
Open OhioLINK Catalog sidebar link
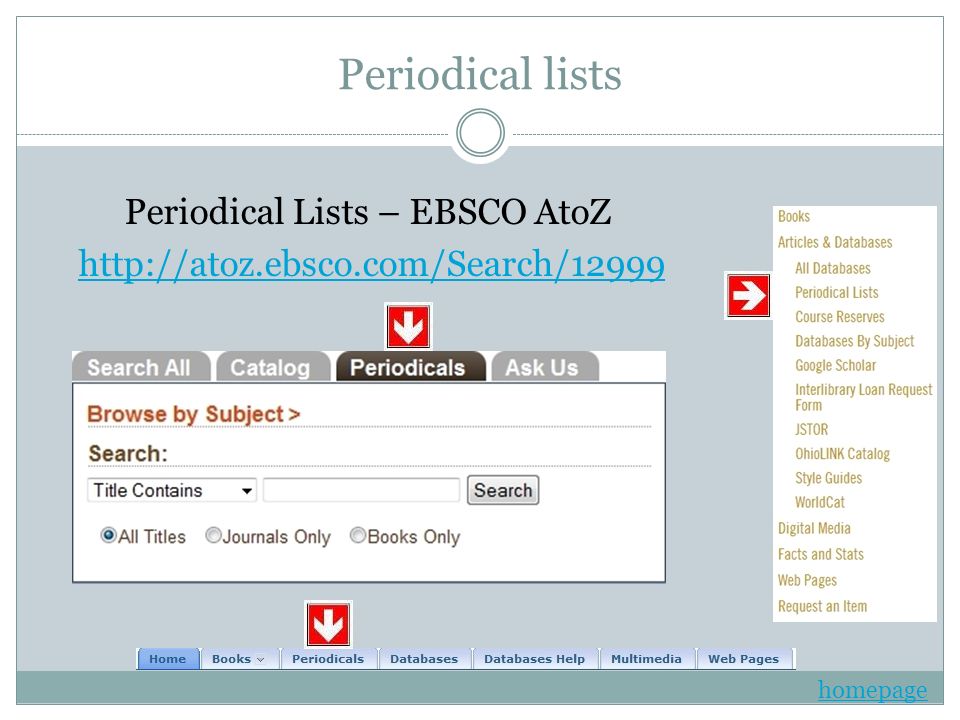pyautogui.click(x=842, y=454)
